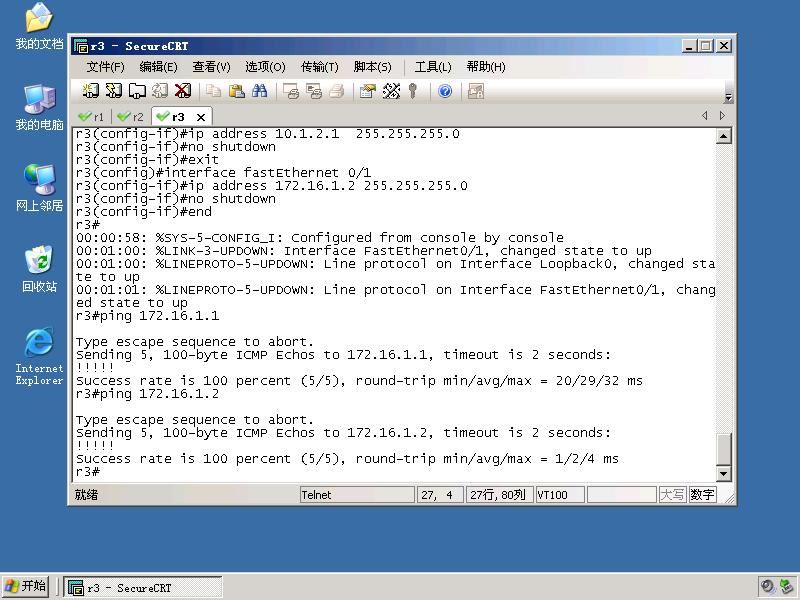The image size is (800, 600).
Task: Click the Print Selection toolbar icon
Action: [x=314, y=91]
